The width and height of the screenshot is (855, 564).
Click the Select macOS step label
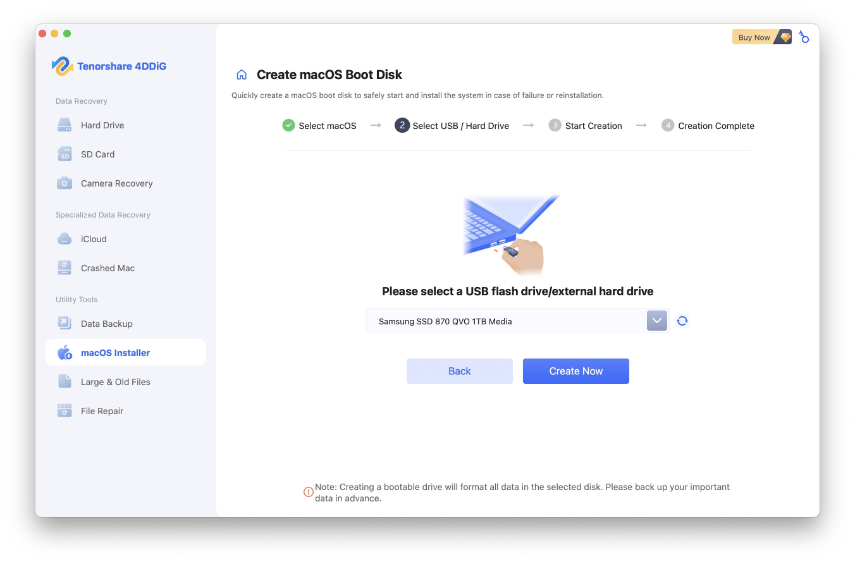(327, 126)
